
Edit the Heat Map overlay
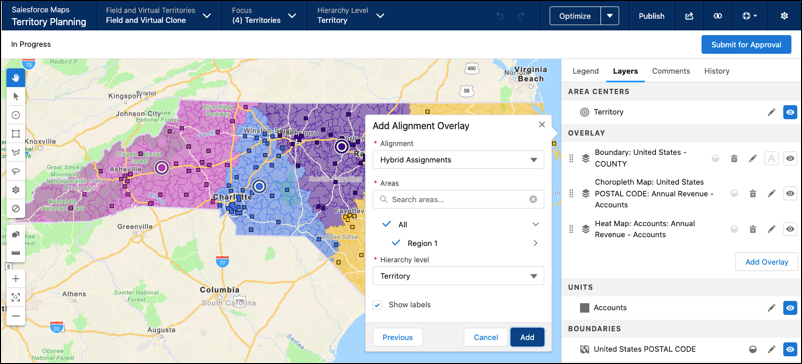click(771, 229)
